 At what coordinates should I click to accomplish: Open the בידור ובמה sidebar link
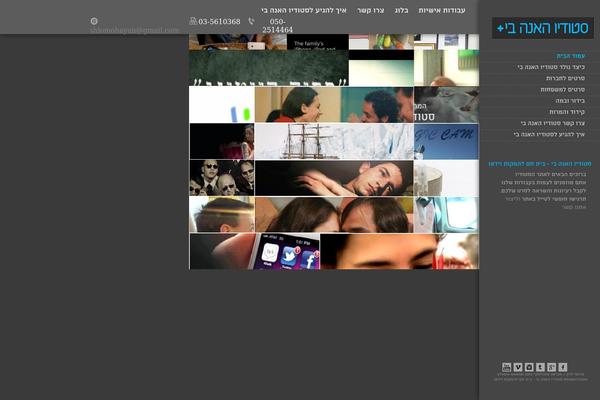tap(570, 101)
